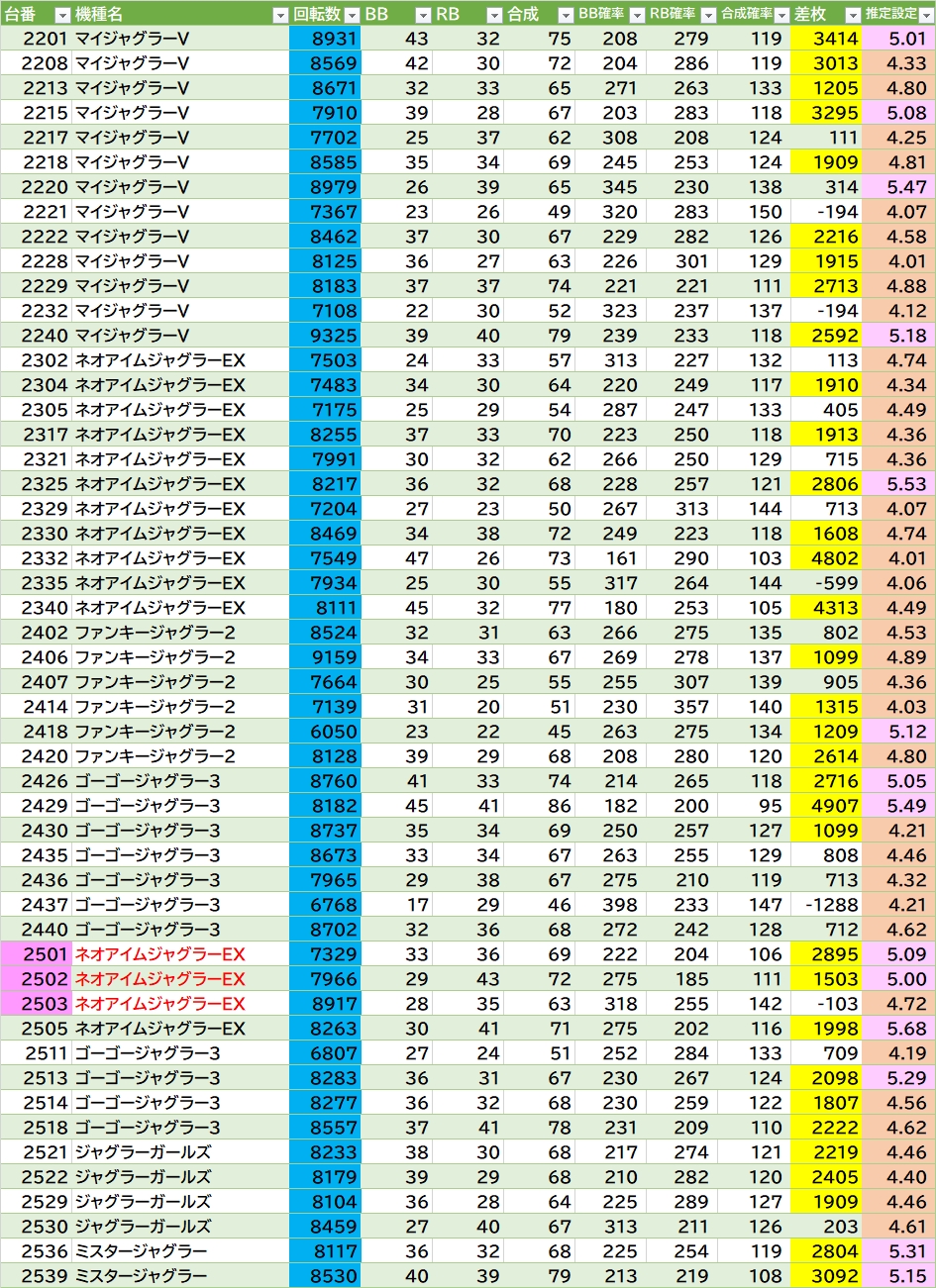Open the RB column filter dropdown
936x1288 pixels.
point(494,15)
